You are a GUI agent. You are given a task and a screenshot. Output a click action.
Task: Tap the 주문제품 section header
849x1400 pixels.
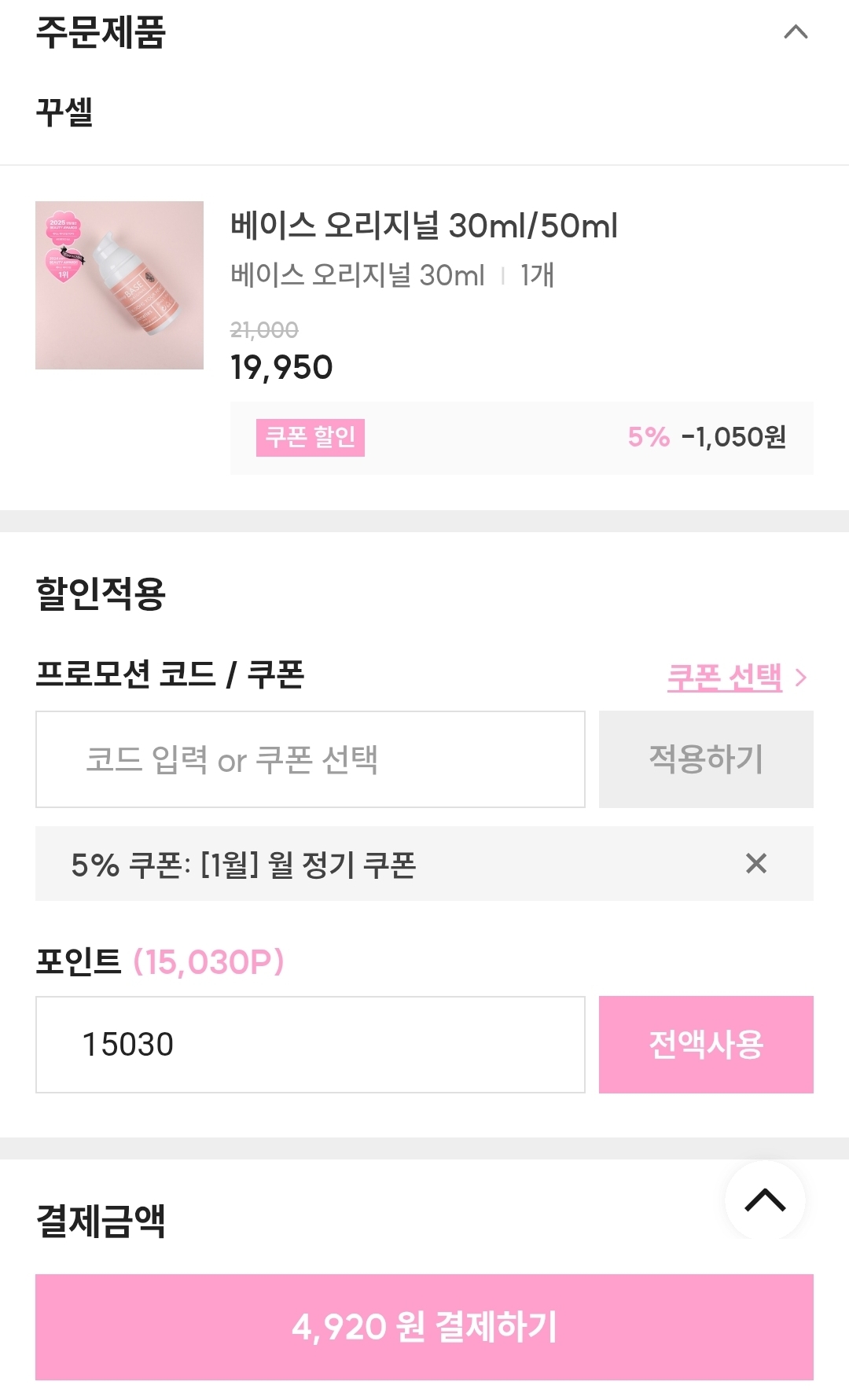(101, 32)
